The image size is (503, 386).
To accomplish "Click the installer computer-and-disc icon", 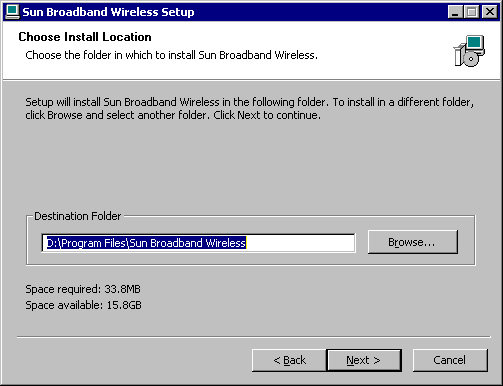I will pos(469,51).
